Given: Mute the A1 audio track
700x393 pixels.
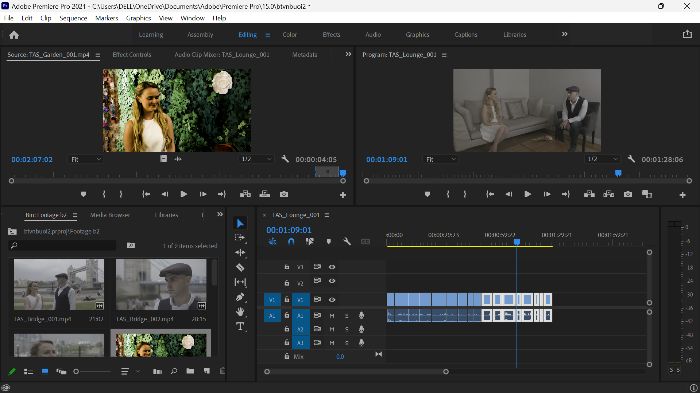Looking at the screenshot, I should (332, 316).
